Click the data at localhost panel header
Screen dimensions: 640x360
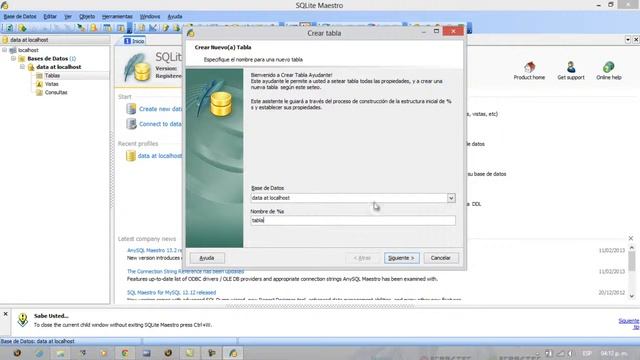[55, 40]
